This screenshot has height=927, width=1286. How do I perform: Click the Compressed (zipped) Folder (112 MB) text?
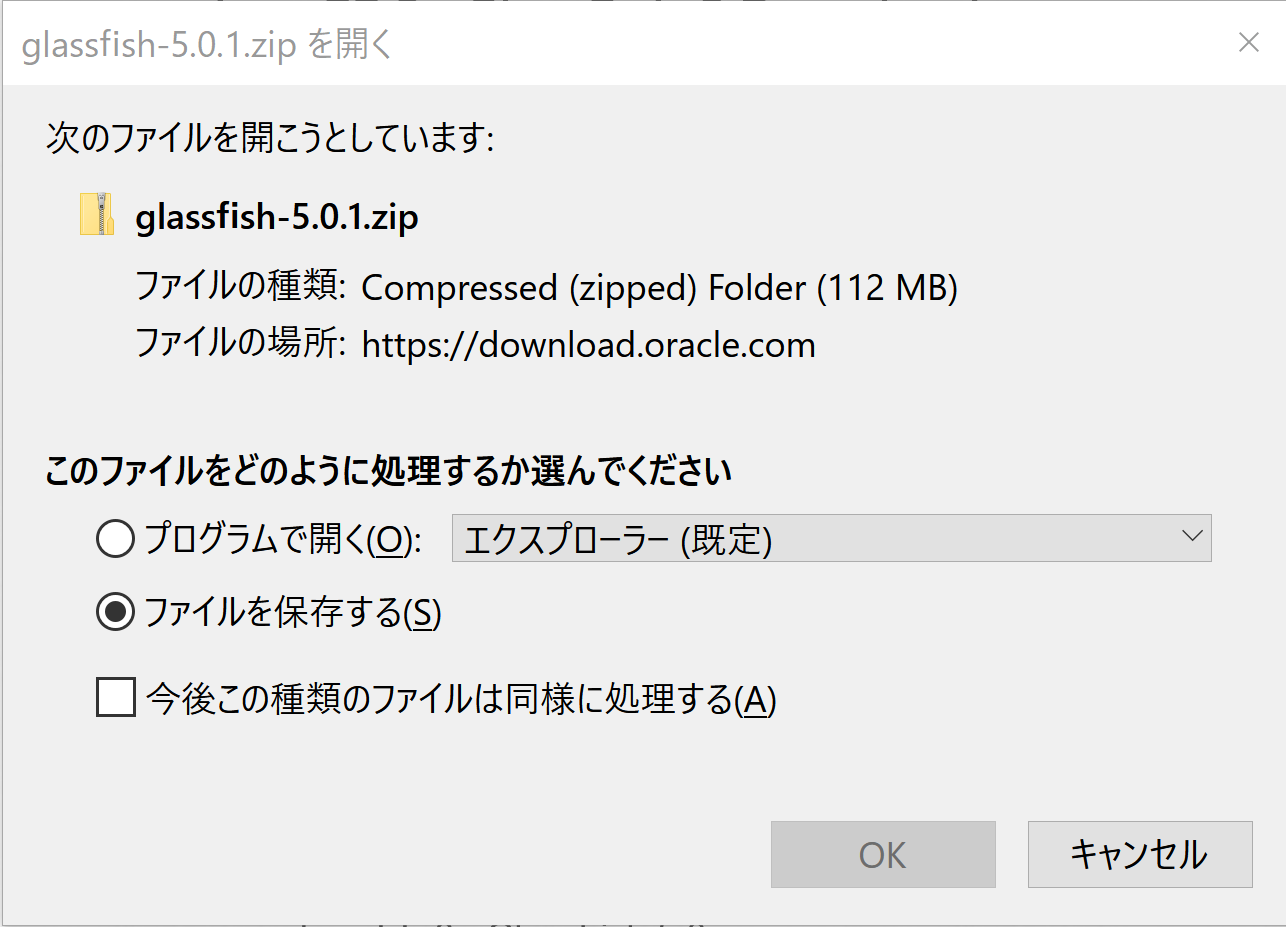click(x=660, y=288)
